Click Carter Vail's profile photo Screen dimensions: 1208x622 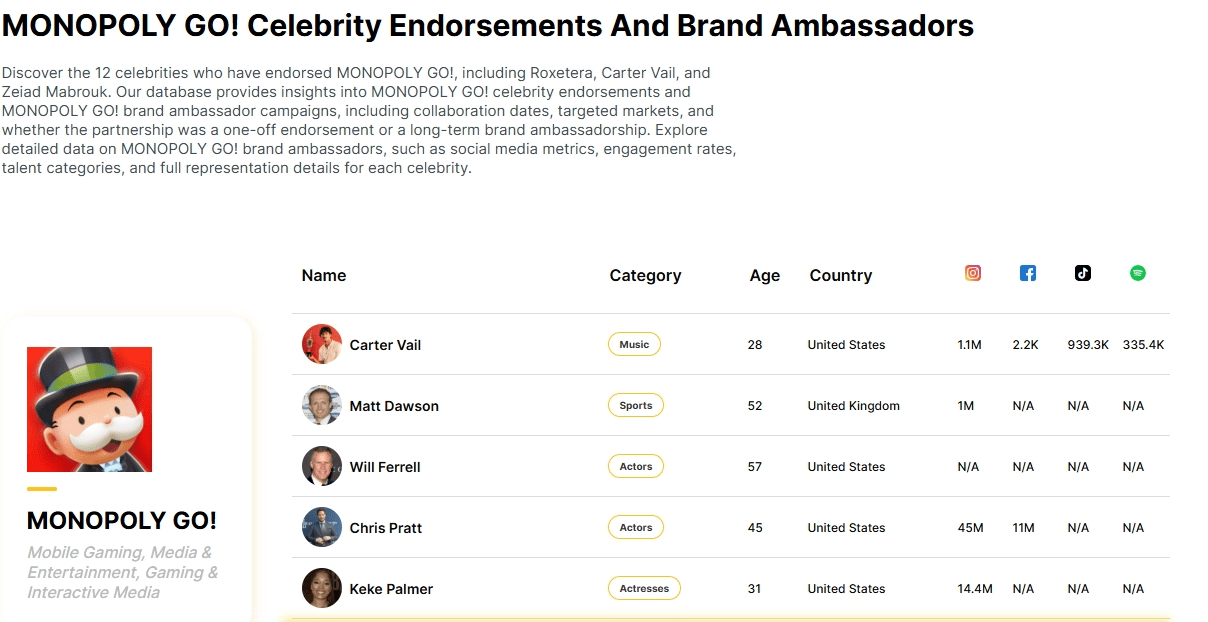point(322,344)
